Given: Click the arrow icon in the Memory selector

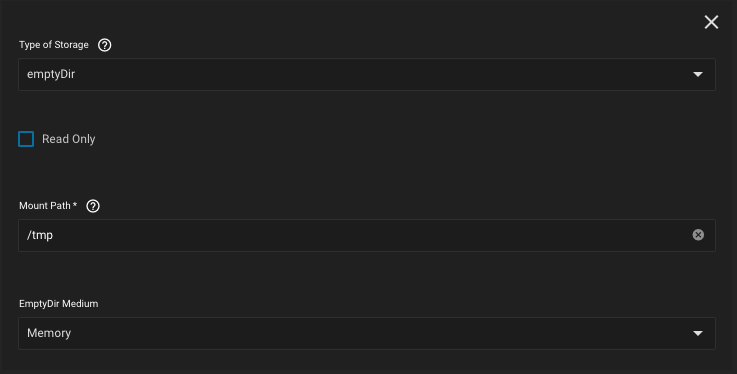Looking at the screenshot, I should (698, 333).
